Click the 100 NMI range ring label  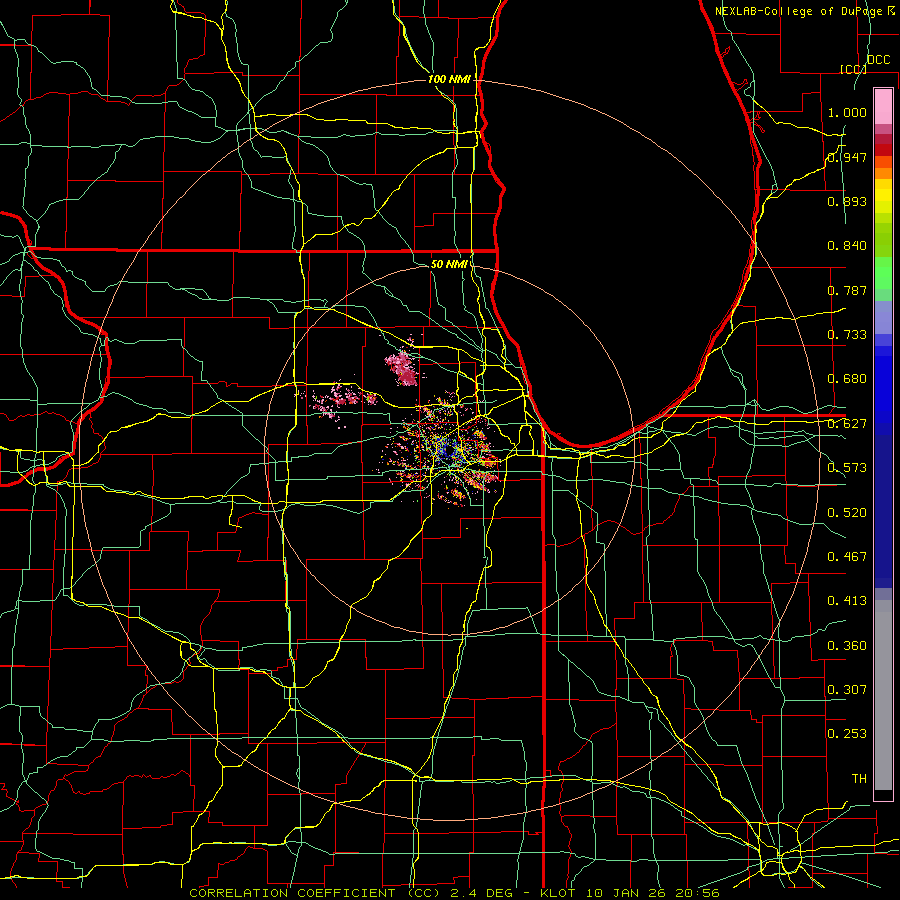tap(449, 79)
